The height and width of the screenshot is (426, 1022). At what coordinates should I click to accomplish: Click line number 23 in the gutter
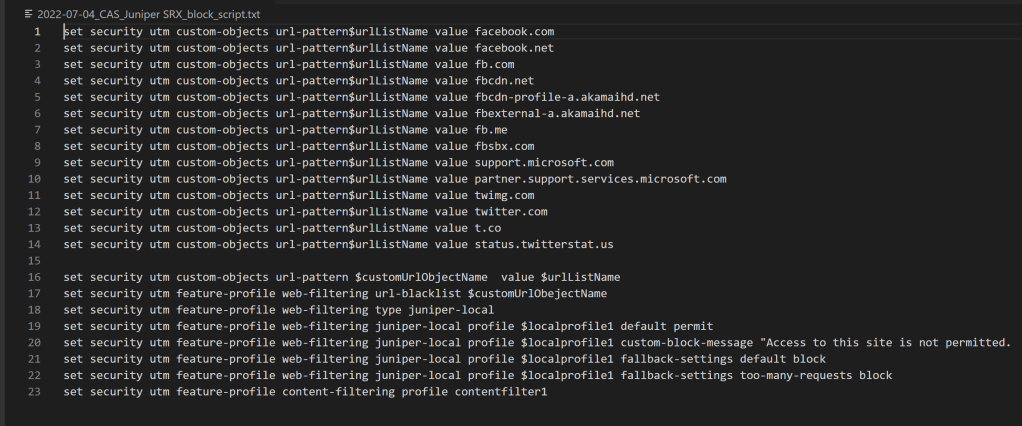[35, 391]
